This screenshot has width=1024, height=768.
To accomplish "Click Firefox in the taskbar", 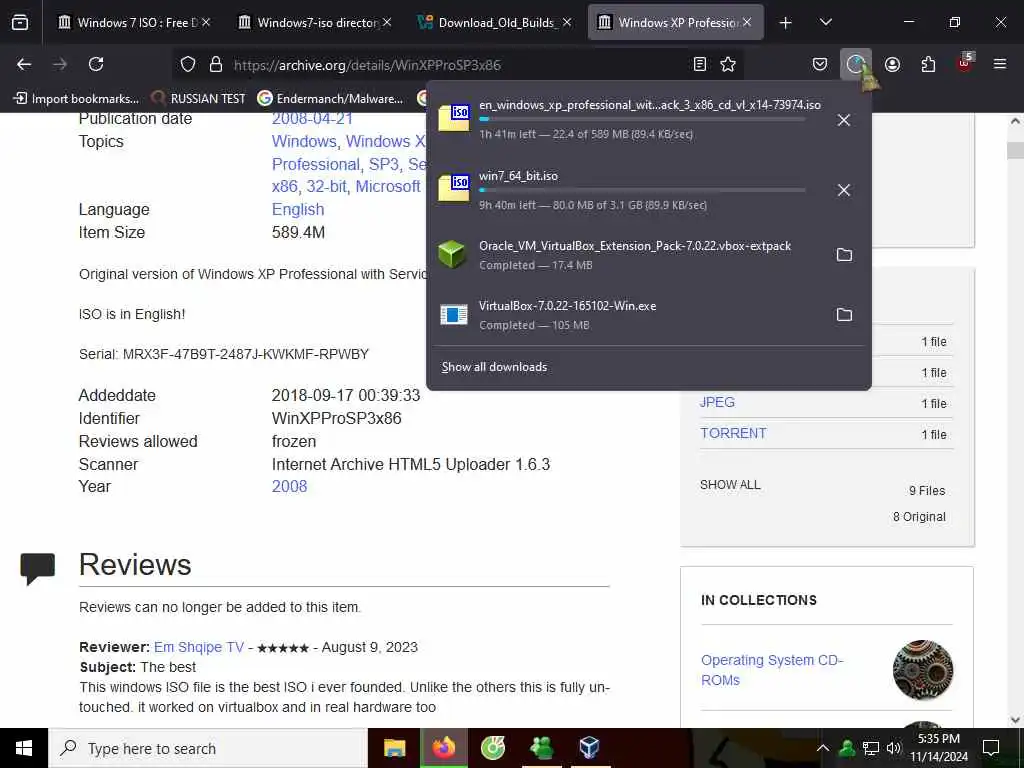I will tap(443, 748).
